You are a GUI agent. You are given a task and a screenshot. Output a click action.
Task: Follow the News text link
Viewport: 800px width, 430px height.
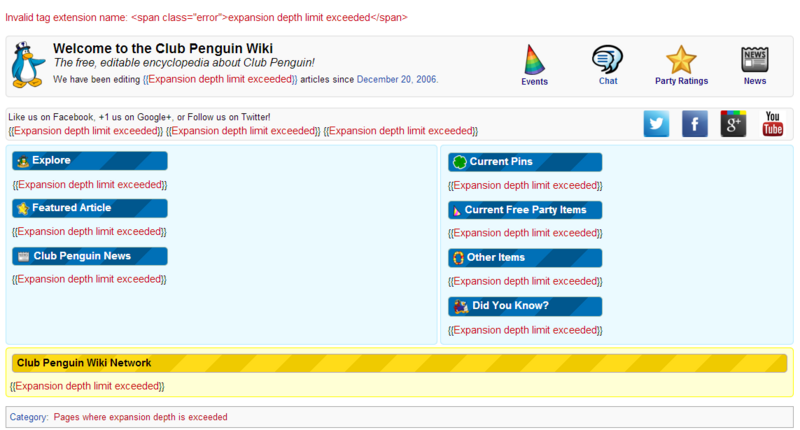tap(755, 81)
